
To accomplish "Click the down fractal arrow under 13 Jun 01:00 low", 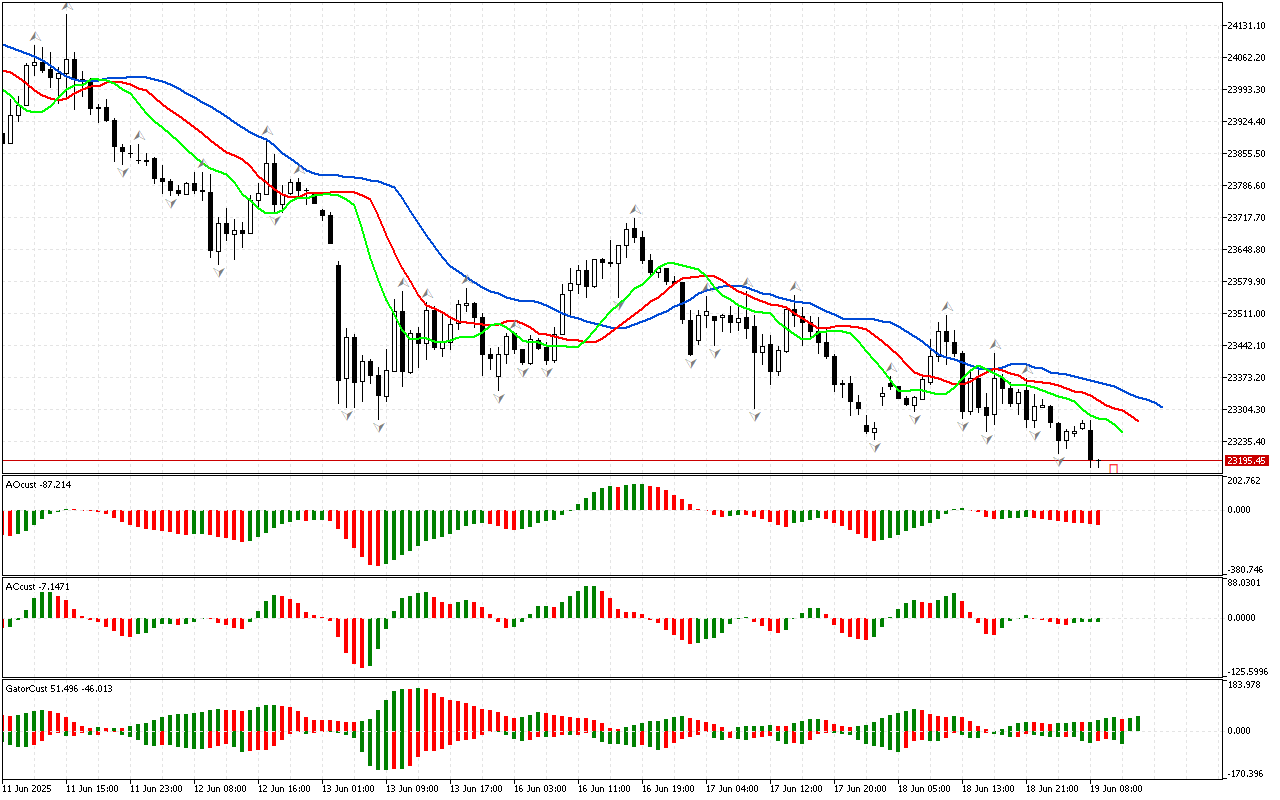I will 347,413.
